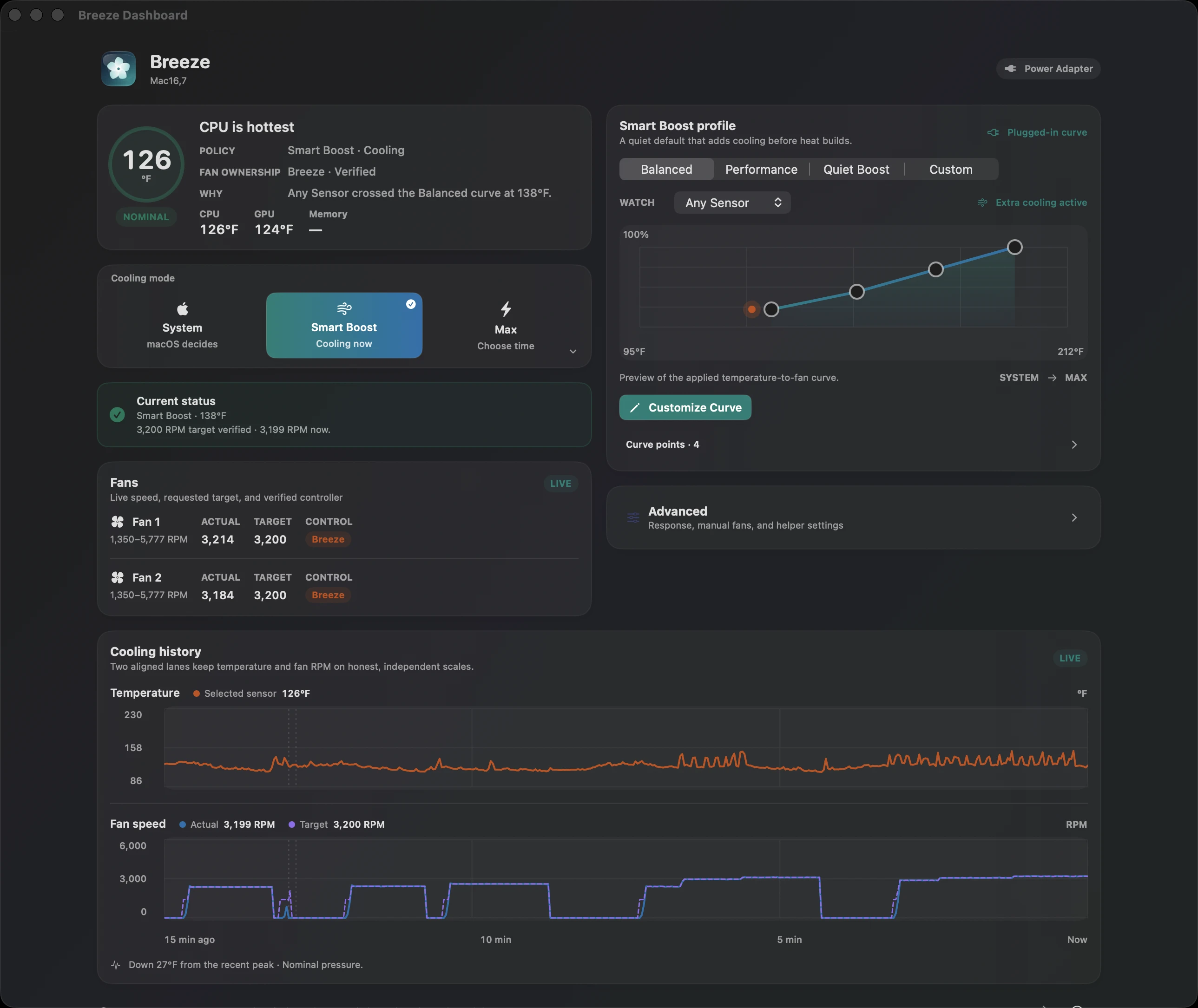
Task: Click the Plugged-in curve plug icon
Action: point(994,132)
